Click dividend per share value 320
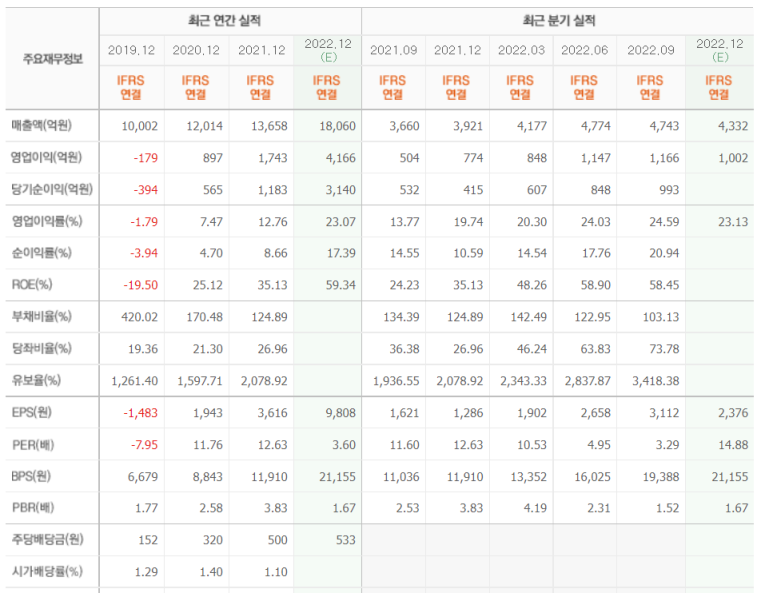This screenshot has width=773, height=593. (212, 540)
